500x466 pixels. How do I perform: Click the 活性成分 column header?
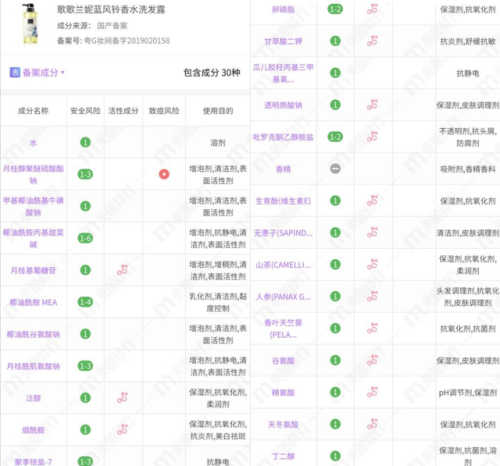(123, 111)
